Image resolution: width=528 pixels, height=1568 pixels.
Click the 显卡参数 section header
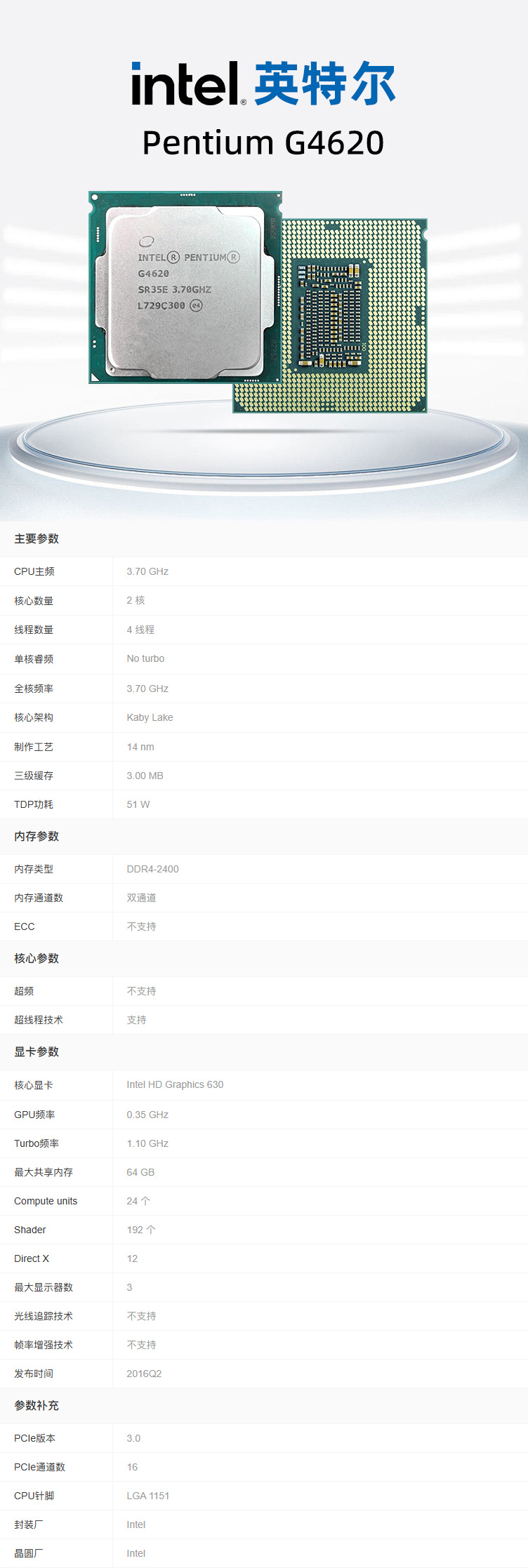(37, 1051)
